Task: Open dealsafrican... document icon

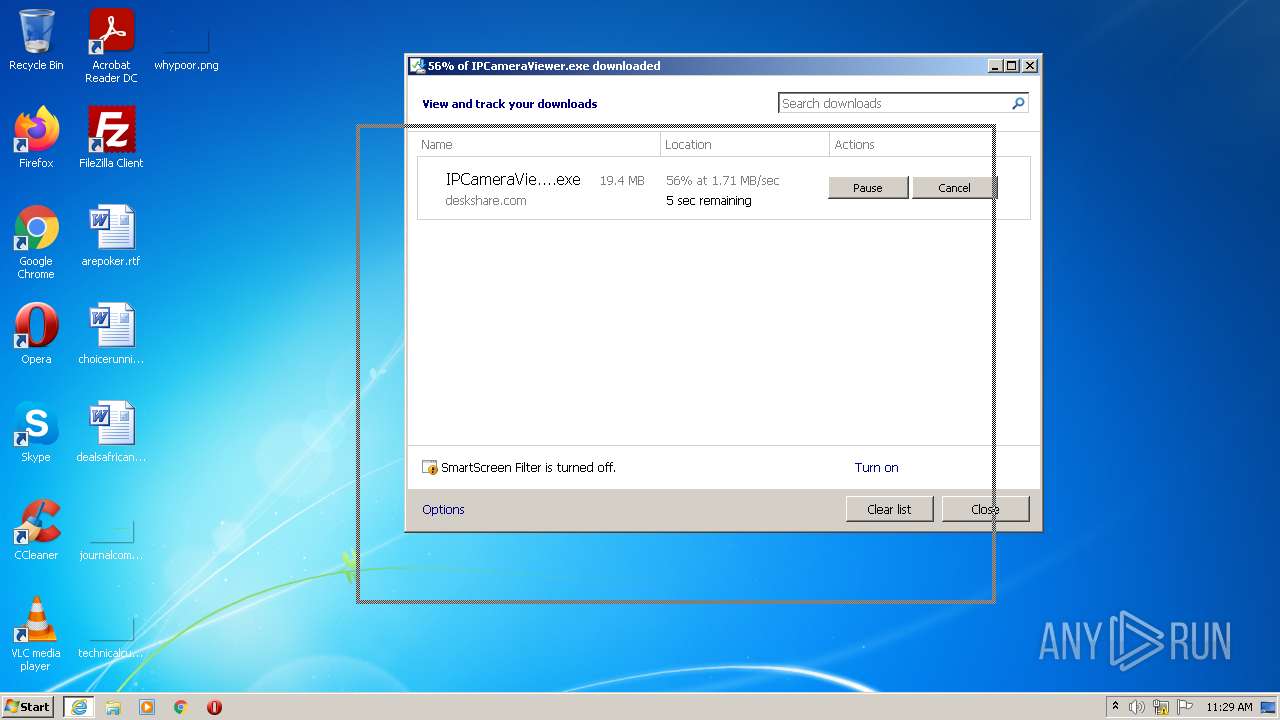Action: click(111, 432)
